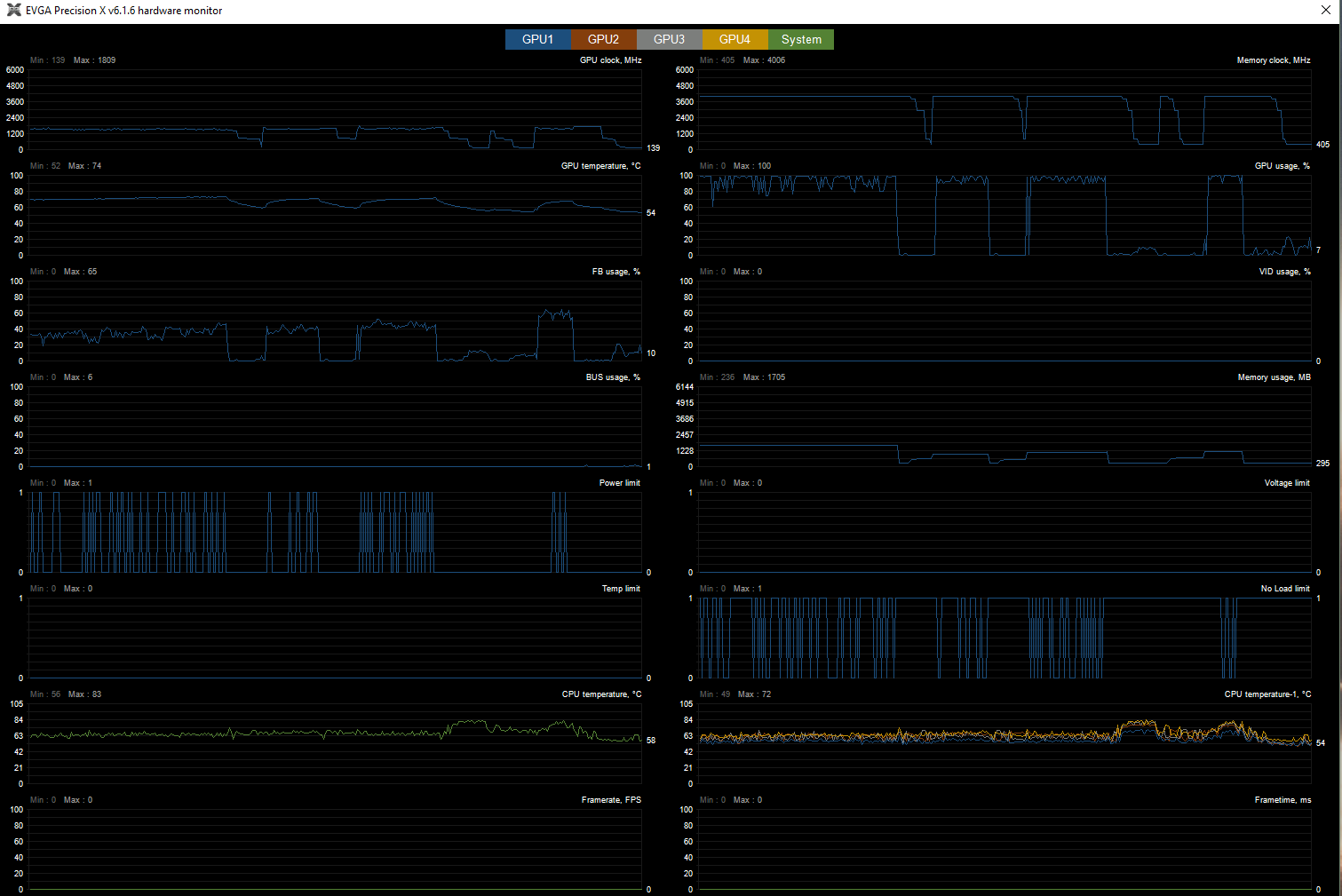Click the Max : 83 CPU temperature value
This screenshot has height=896, width=1342.
click(x=84, y=694)
